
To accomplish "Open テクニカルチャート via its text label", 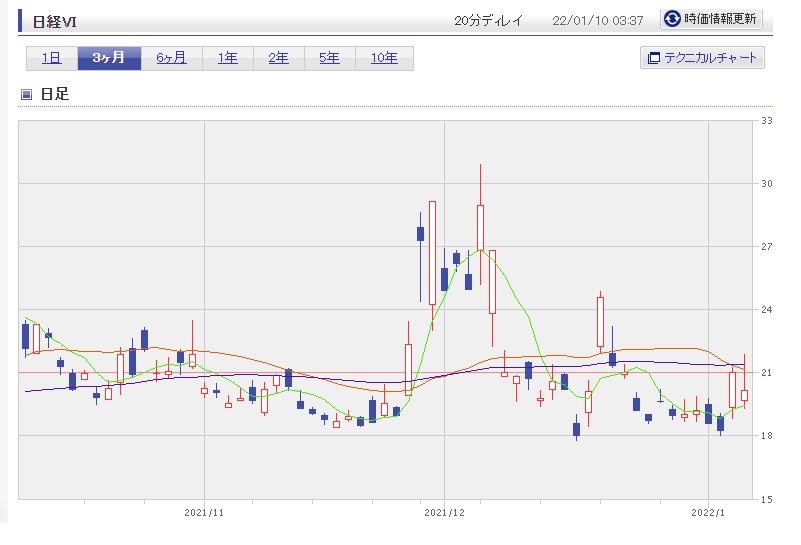I will pos(711,58).
